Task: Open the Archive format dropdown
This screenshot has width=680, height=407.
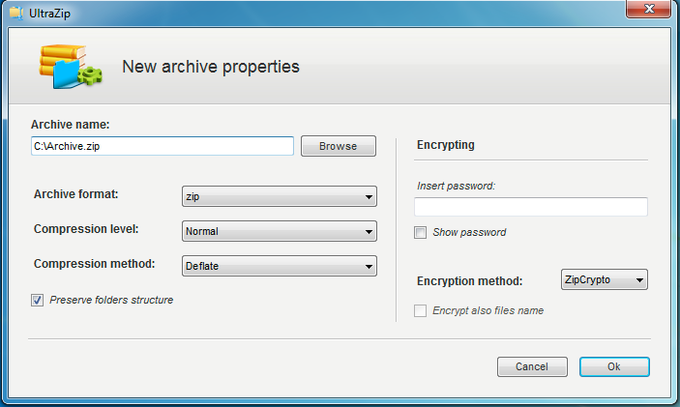Action: (x=279, y=197)
